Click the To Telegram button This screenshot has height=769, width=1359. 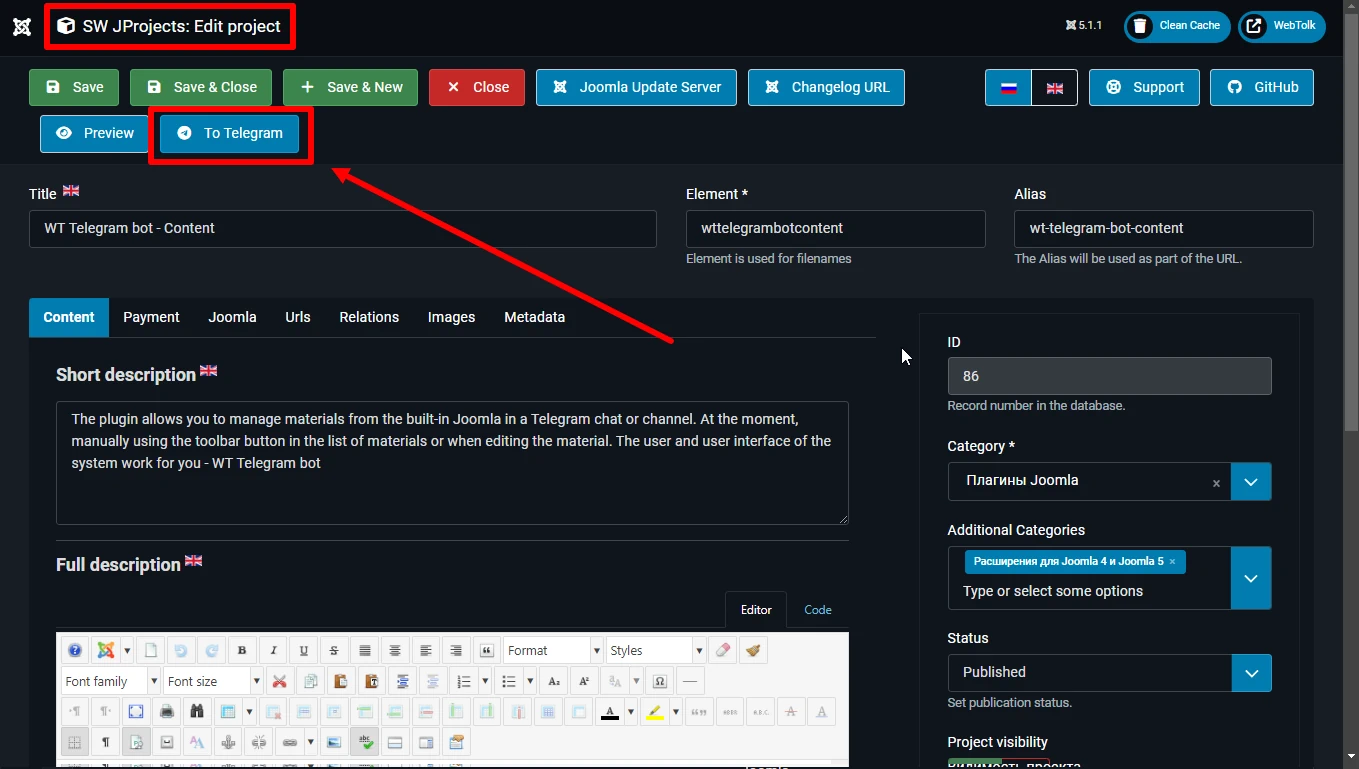click(230, 133)
